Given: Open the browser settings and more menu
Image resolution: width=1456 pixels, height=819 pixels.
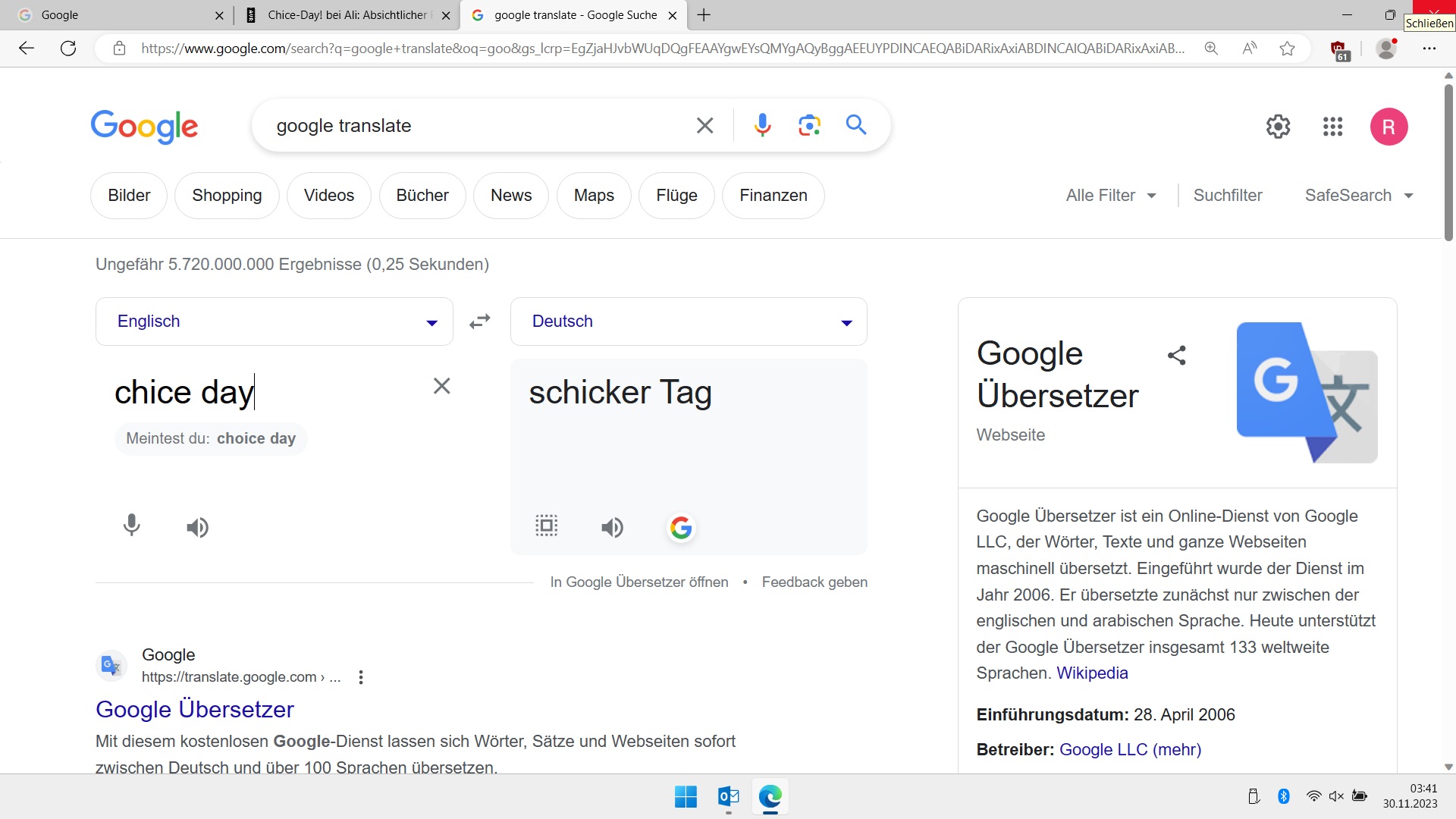Looking at the screenshot, I should pos(1429,49).
